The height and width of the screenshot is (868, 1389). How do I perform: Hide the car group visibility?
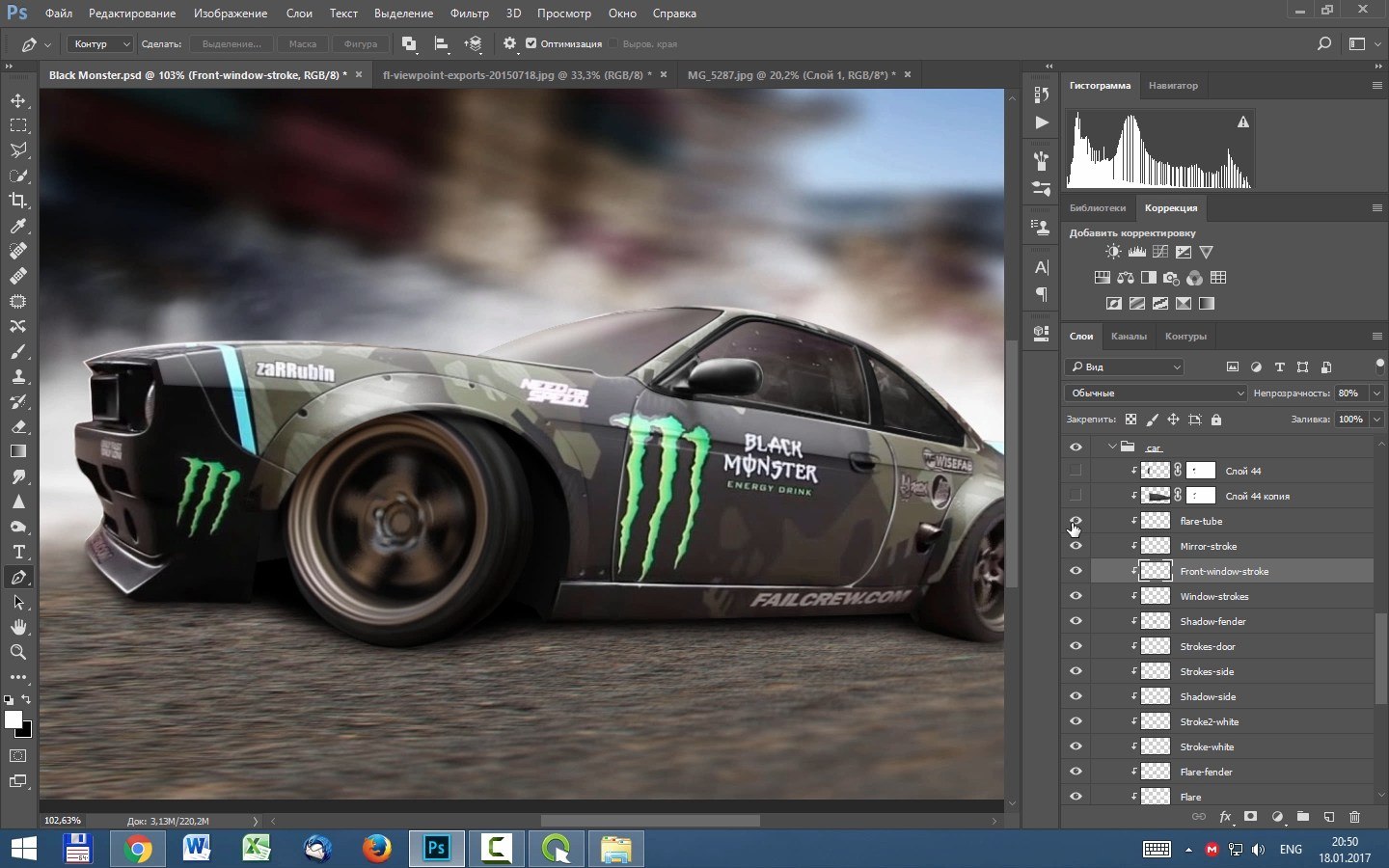(x=1076, y=448)
